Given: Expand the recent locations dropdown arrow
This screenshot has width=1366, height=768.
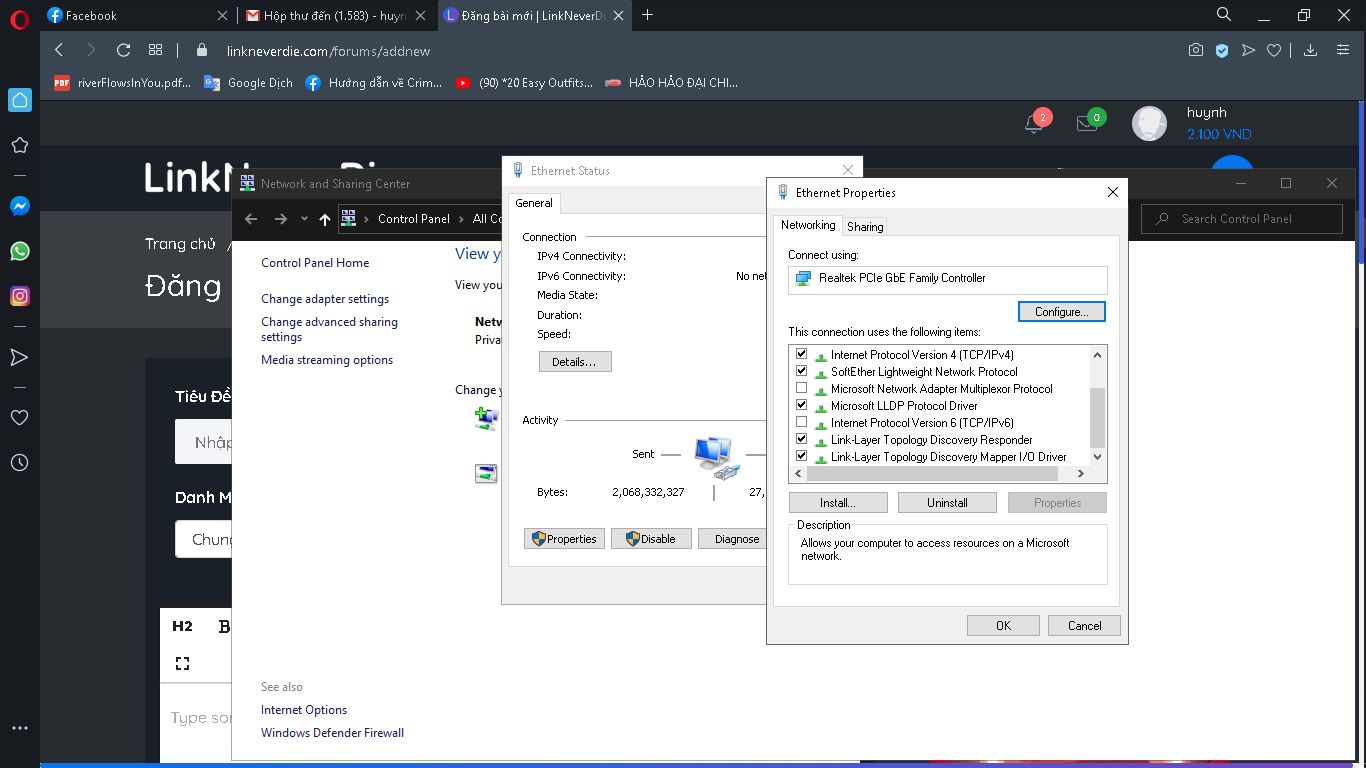Looking at the screenshot, I should click(304, 219).
